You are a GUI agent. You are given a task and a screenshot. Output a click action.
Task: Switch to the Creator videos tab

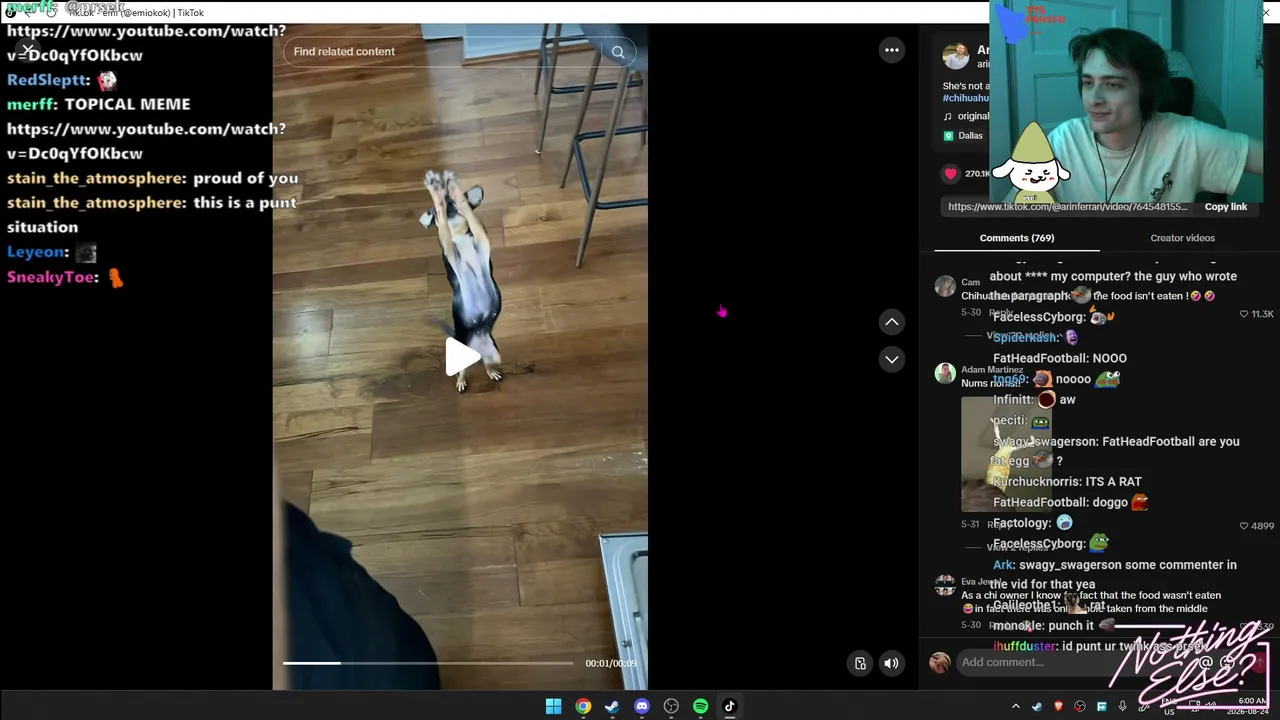(x=1182, y=238)
